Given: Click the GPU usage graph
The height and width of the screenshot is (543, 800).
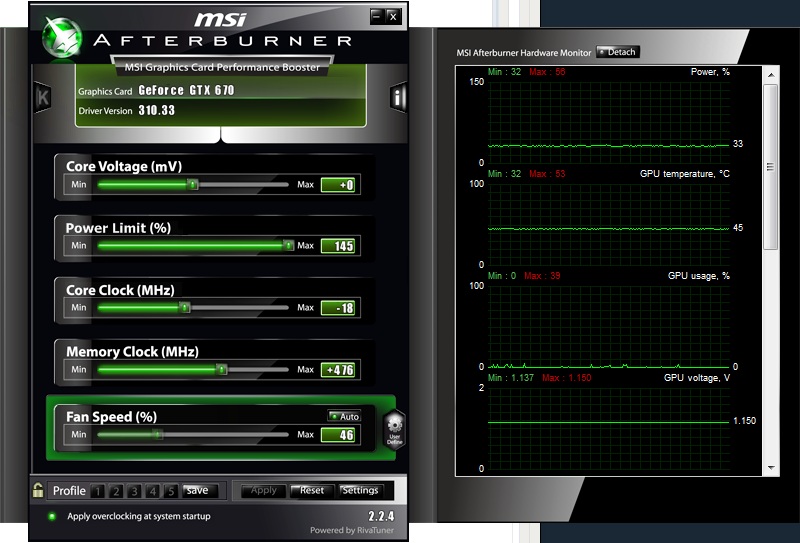Looking at the screenshot, I should (609, 326).
